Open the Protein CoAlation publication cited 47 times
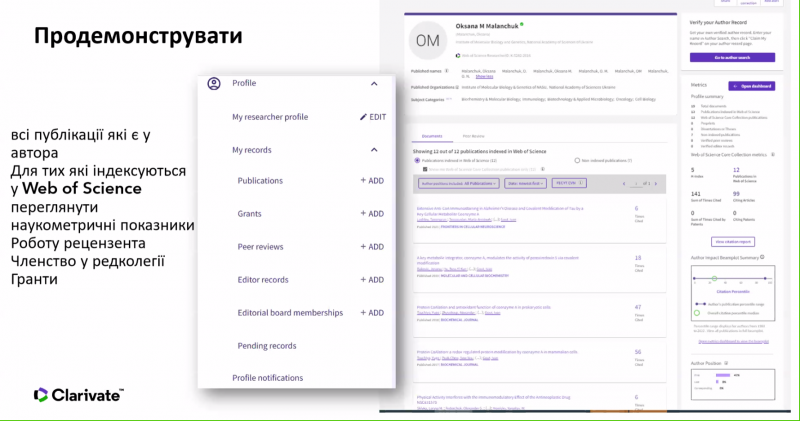The height and width of the screenshot is (421, 800). coord(484,308)
